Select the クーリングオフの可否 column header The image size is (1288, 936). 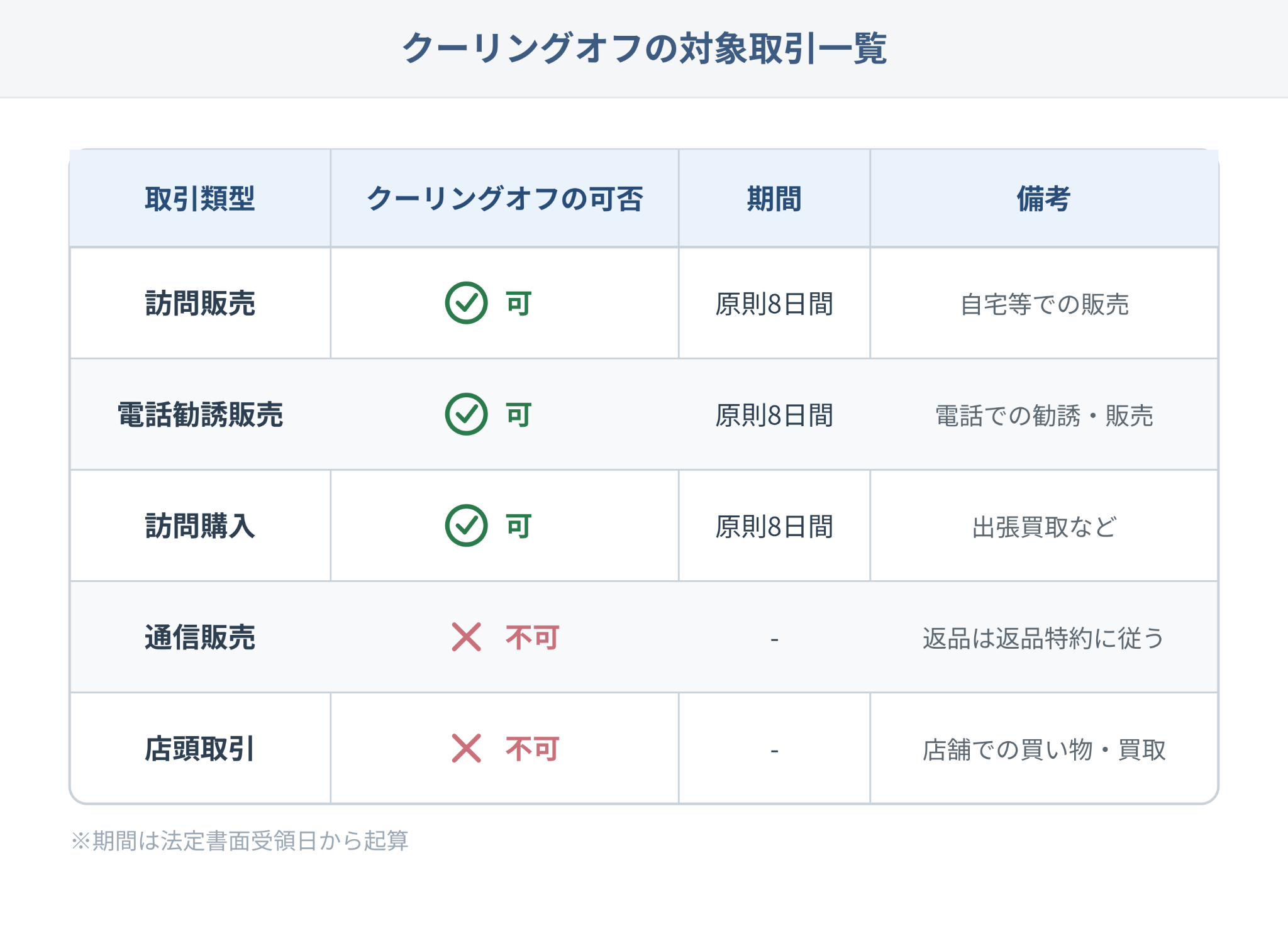coord(504,199)
